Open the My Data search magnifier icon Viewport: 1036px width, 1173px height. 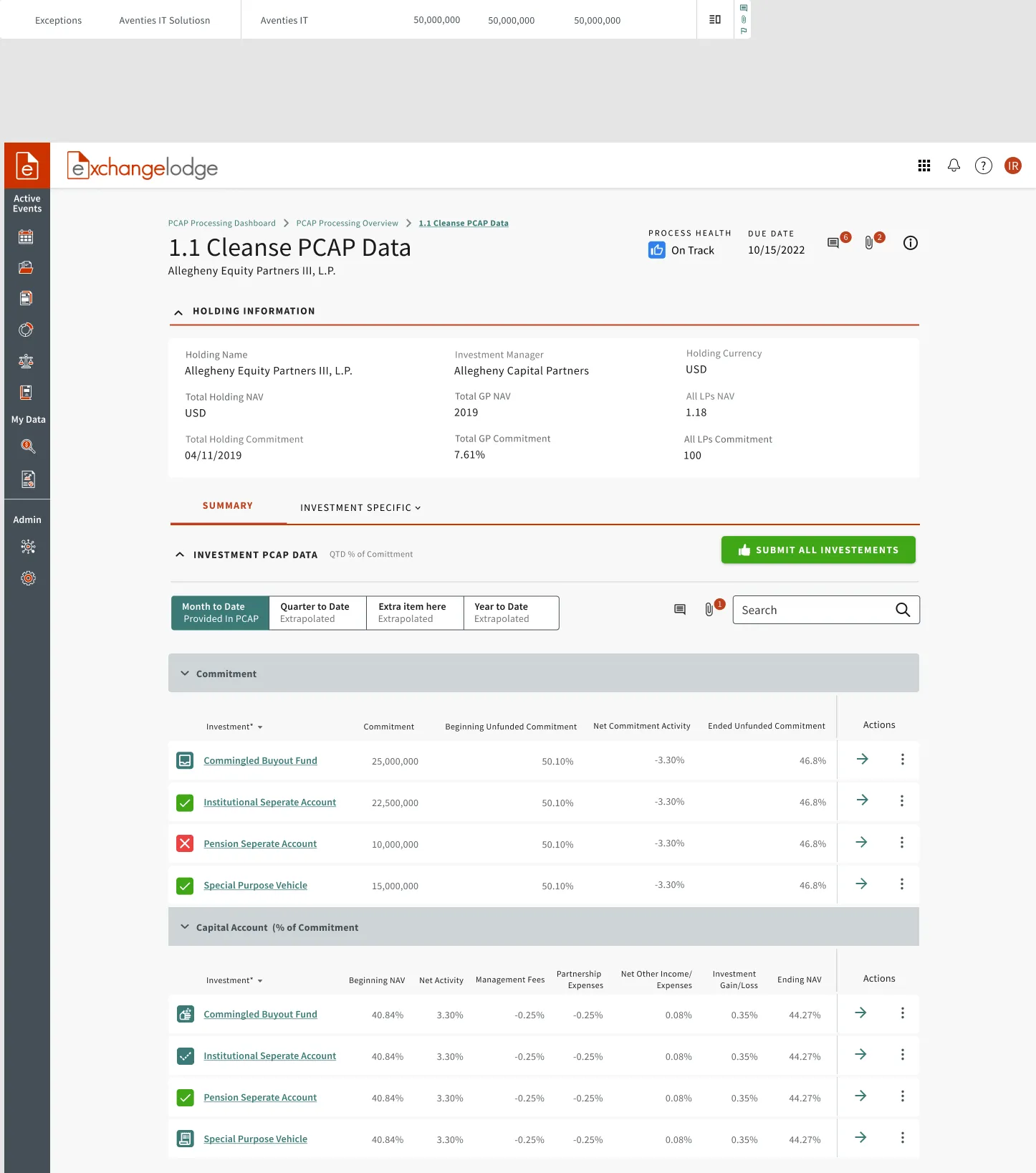(x=28, y=446)
